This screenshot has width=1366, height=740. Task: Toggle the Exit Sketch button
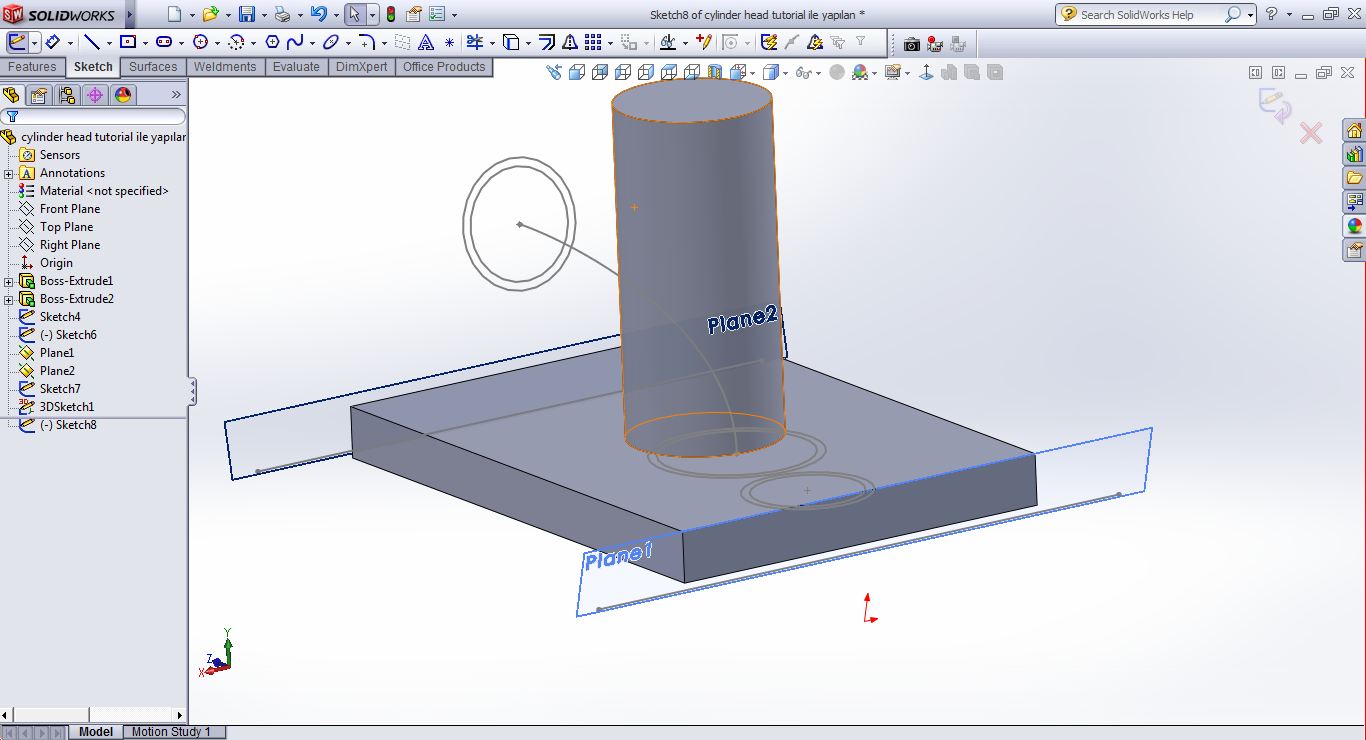pos(17,42)
